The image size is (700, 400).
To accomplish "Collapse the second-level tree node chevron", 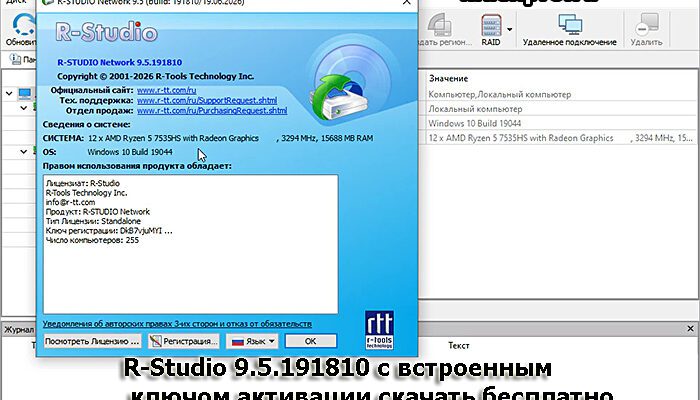I will click(24, 108).
